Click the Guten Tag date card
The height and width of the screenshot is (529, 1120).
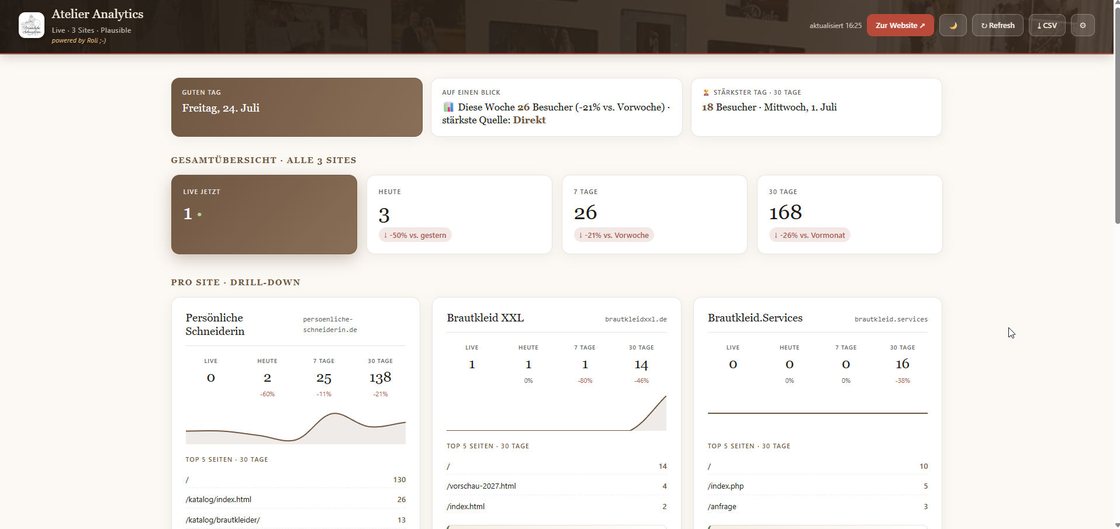click(x=296, y=107)
